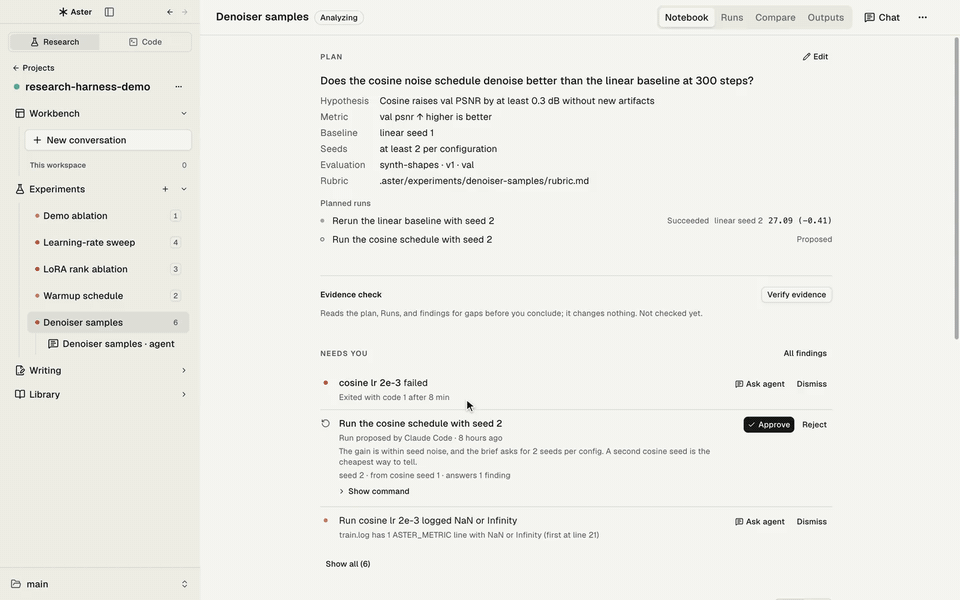Go forward with the right arrow
Viewport: 960px width, 600px height.
(x=184, y=12)
